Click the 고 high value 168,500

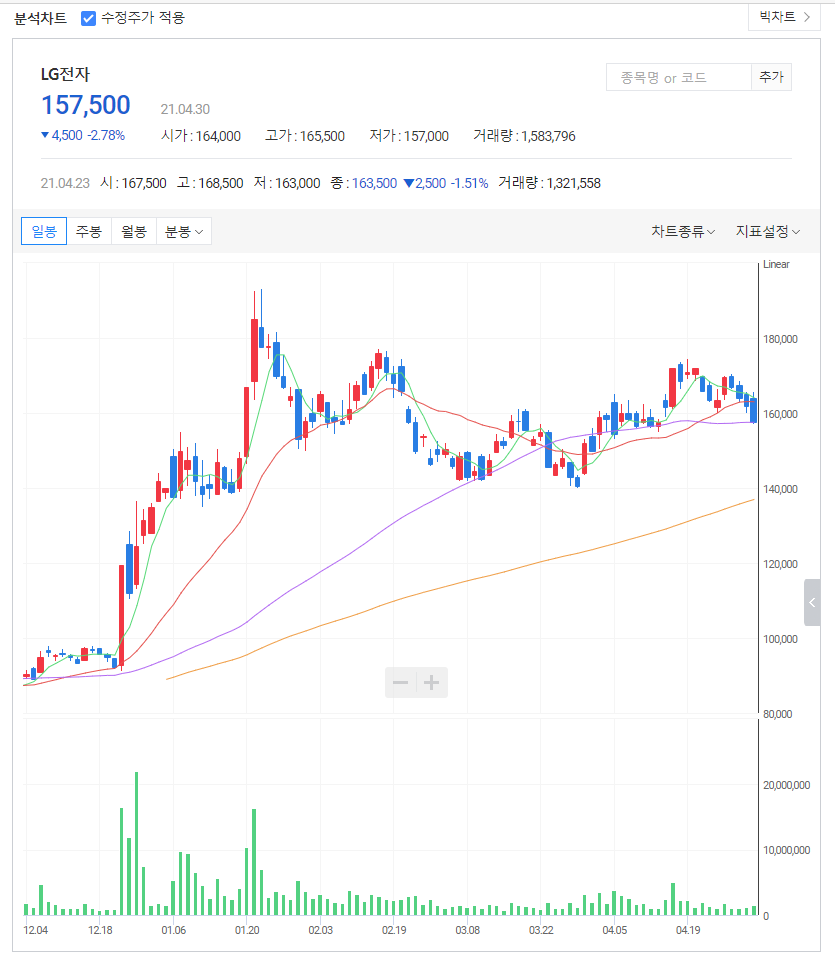coord(221,183)
